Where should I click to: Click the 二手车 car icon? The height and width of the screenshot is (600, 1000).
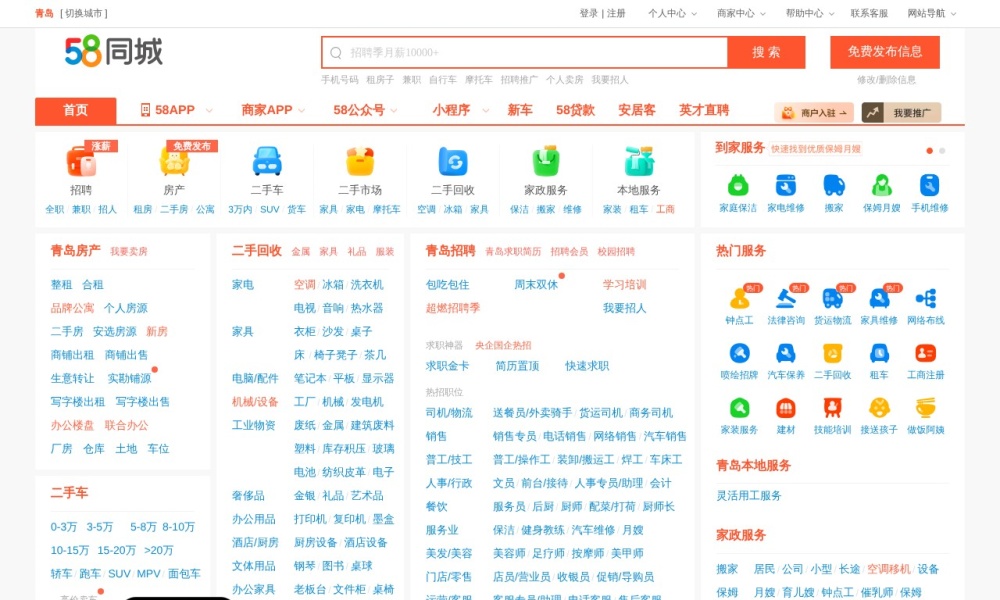coord(267,161)
